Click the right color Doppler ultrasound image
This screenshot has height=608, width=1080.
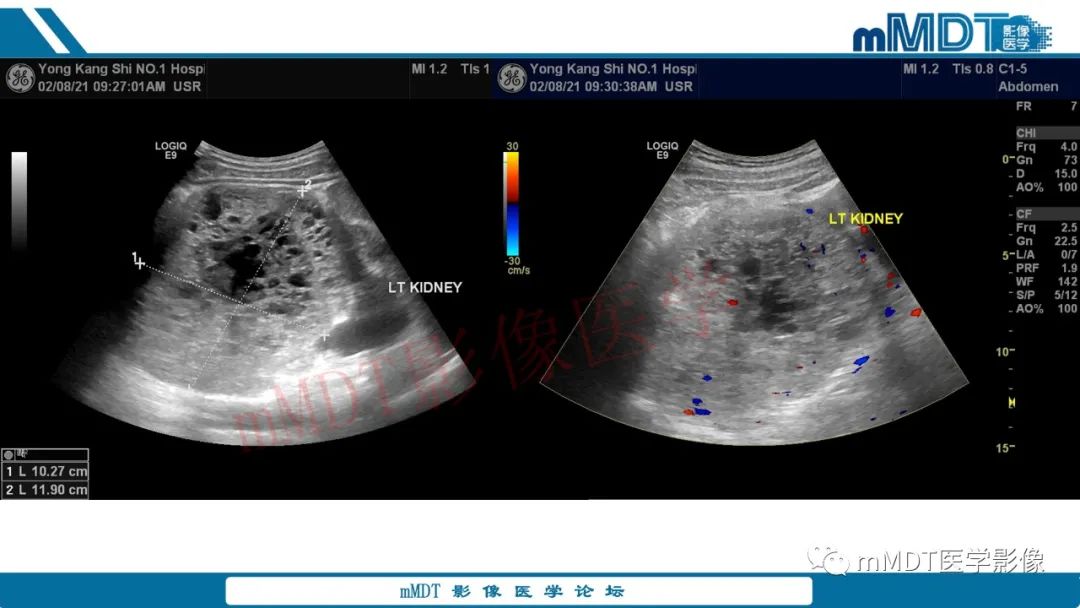click(x=754, y=293)
